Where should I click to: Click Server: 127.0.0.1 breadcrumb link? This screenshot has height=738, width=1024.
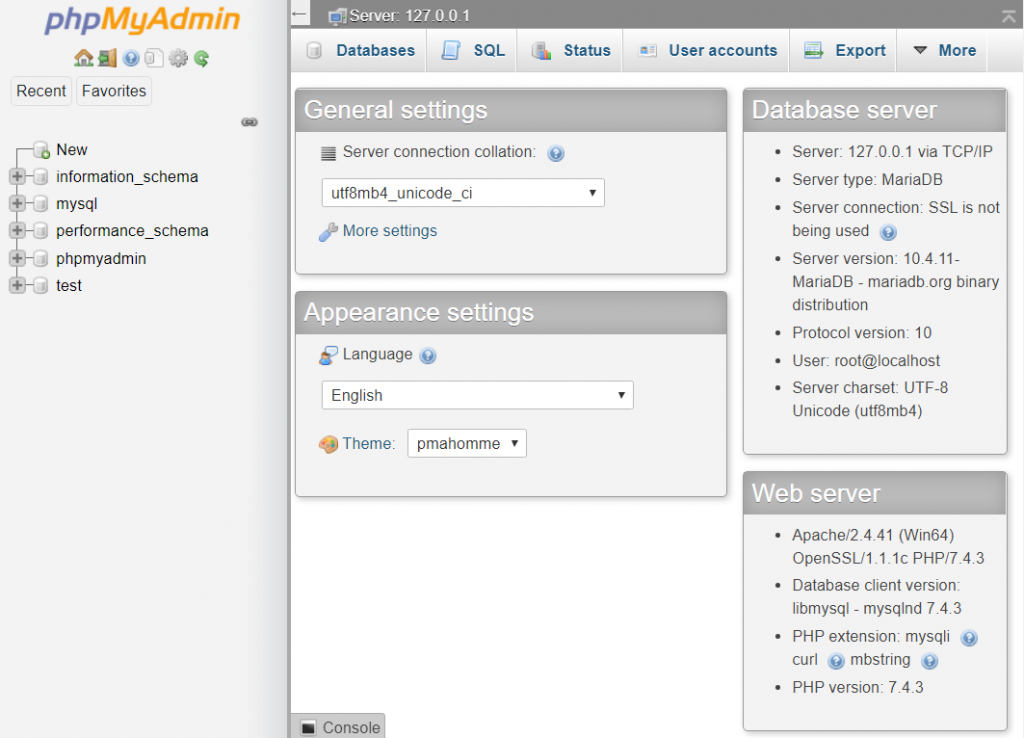coord(409,16)
